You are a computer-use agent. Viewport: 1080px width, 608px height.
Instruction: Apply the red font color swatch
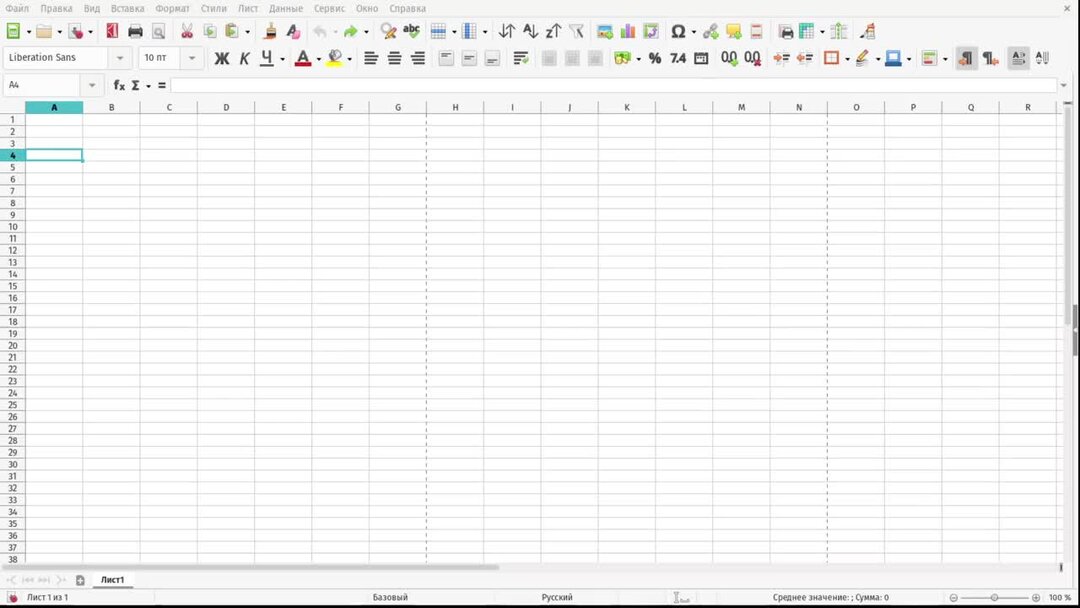[303, 59]
